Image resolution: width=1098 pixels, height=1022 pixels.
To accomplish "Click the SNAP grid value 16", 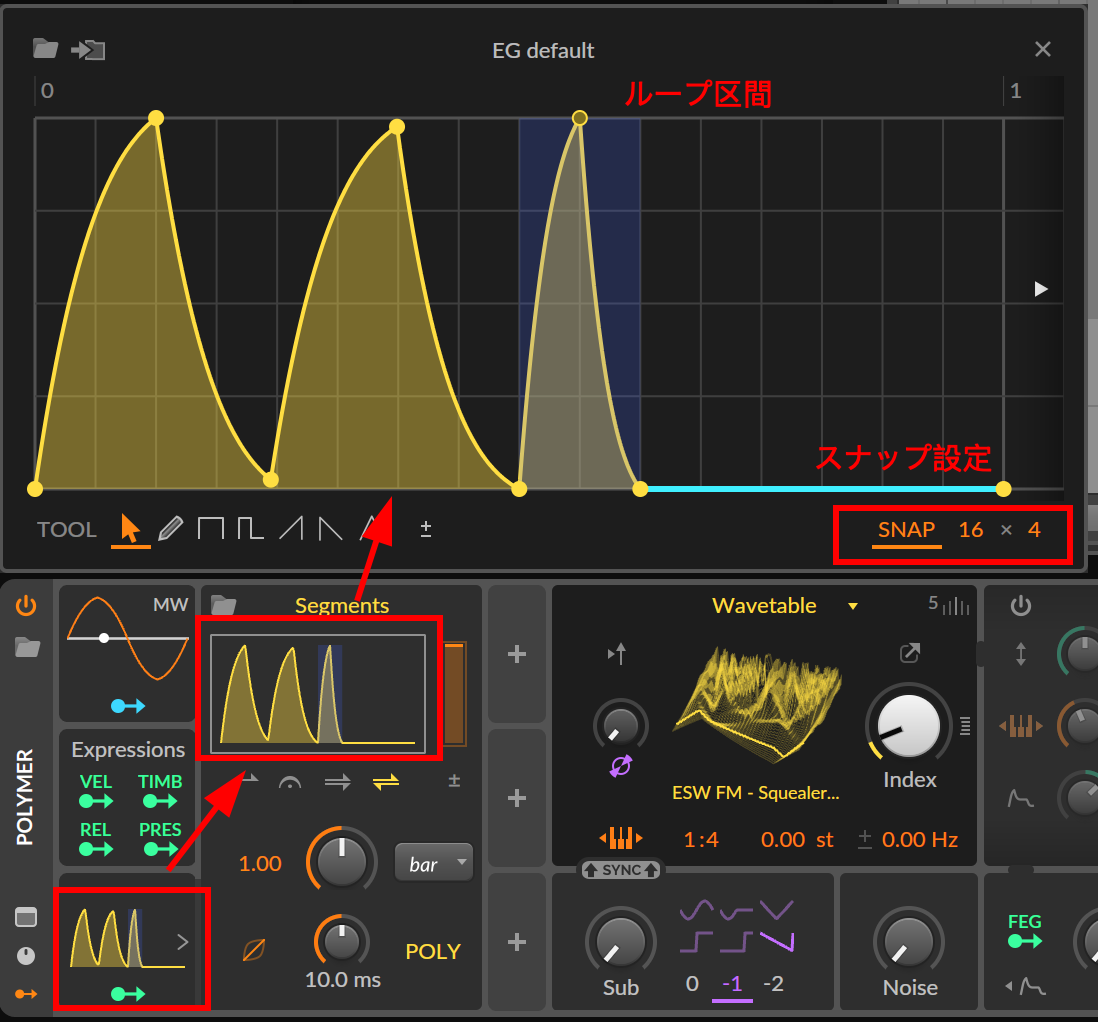I will [x=971, y=530].
